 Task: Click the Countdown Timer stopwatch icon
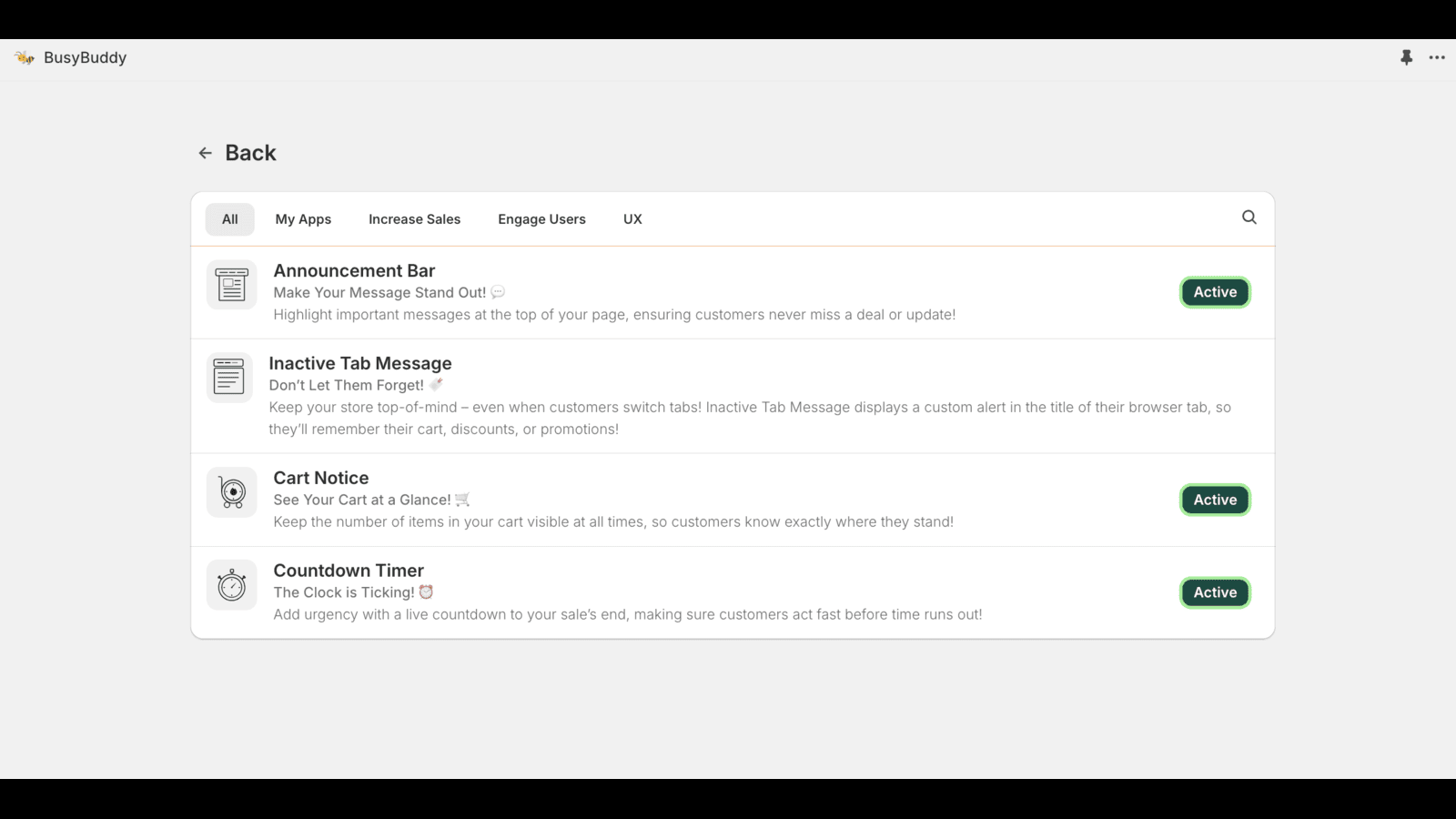tap(231, 584)
